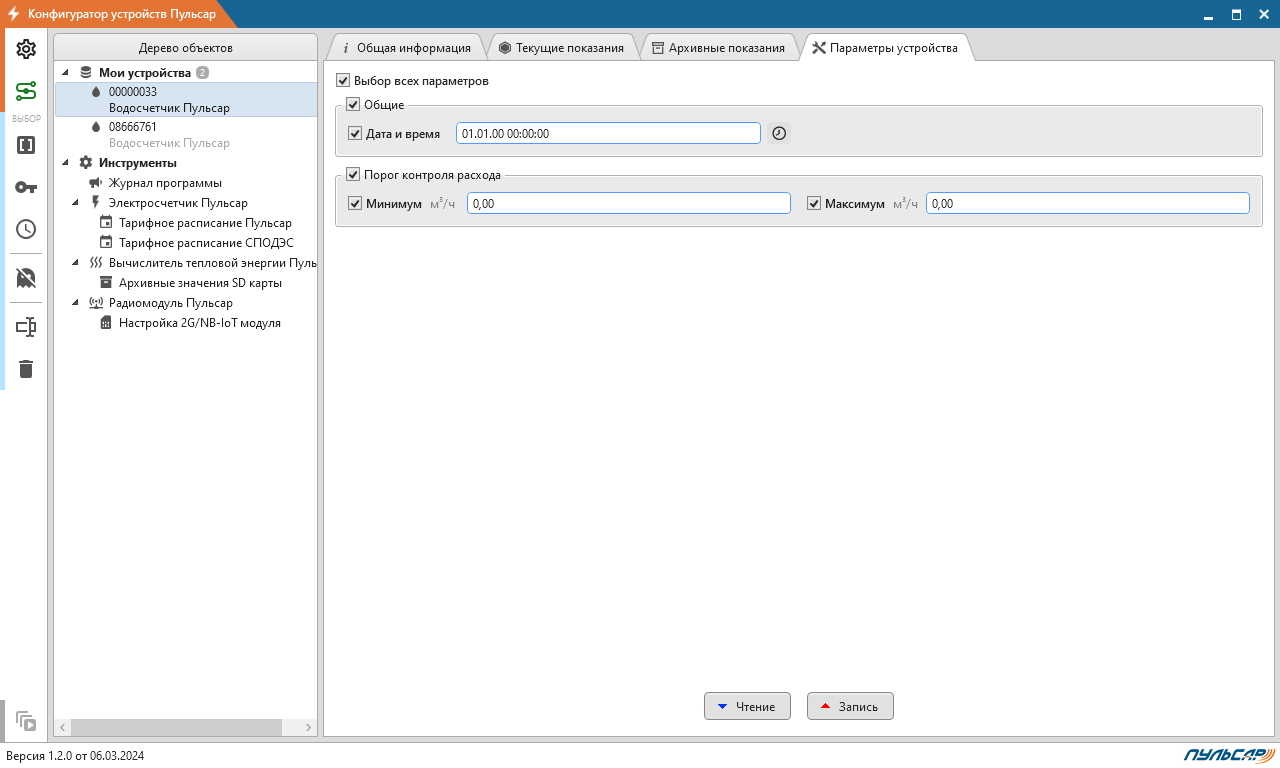The height and width of the screenshot is (768, 1280).
Task: Collapse the Электросчетчик Пульсар branch arrow
Action: pyautogui.click(x=76, y=203)
